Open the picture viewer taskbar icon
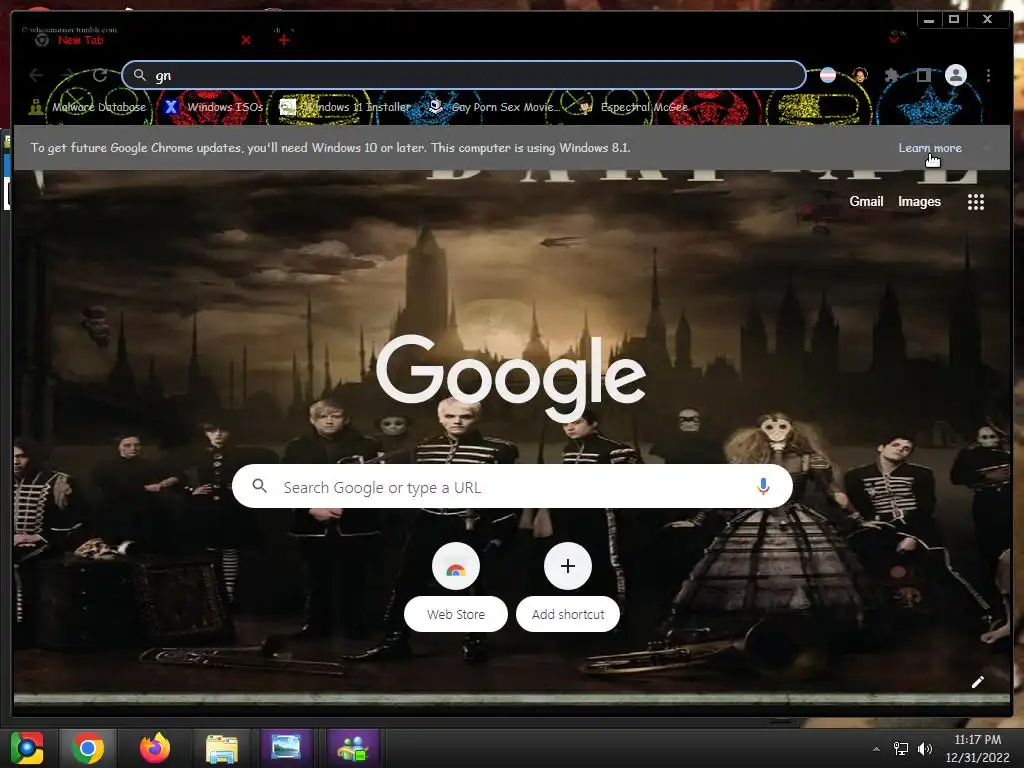The width and height of the screenshot is (1024, 768). 285,747
